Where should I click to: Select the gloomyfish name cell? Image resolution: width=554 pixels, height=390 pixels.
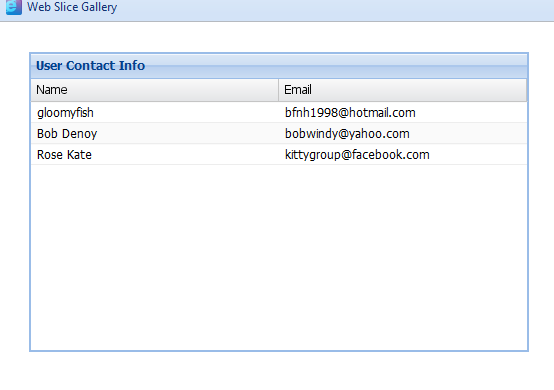(155, 113)
